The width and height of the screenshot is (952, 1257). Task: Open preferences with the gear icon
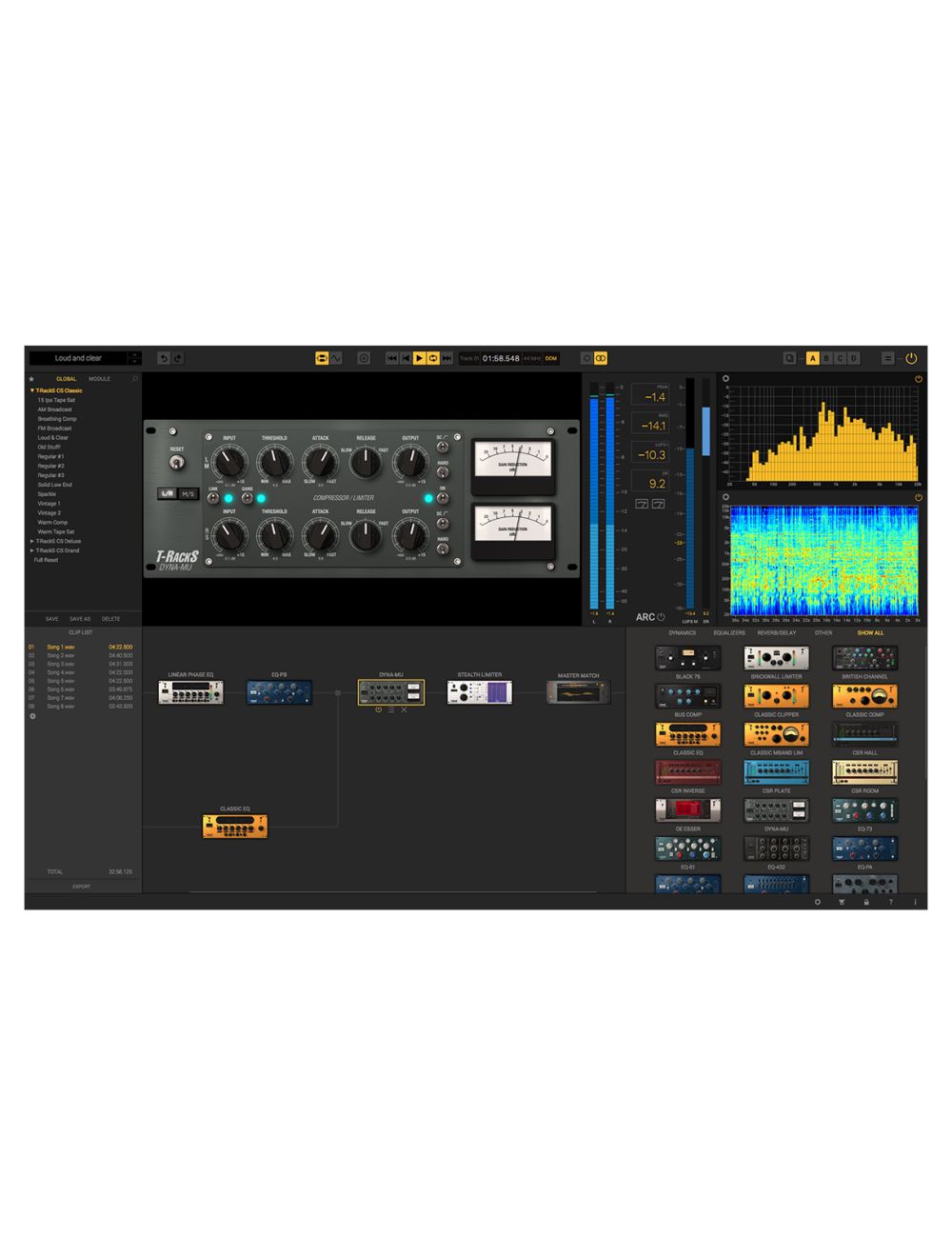pyautogui.click(x=818, y=902)
